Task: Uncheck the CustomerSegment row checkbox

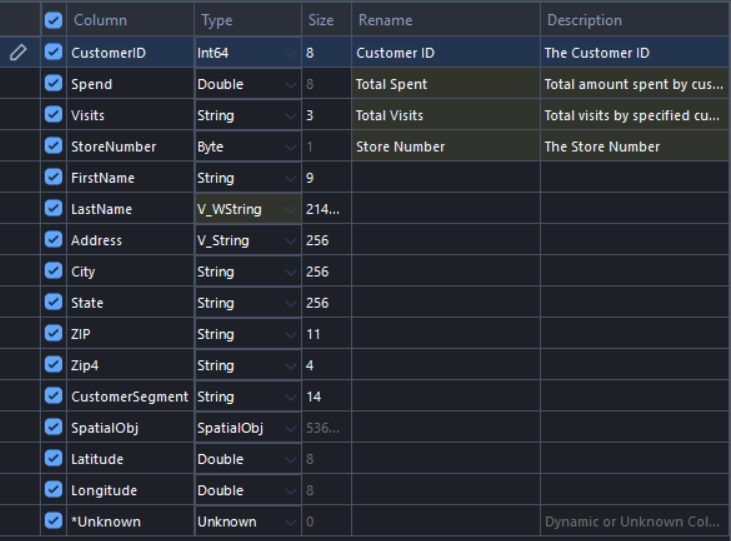Action: pos(54,396)
